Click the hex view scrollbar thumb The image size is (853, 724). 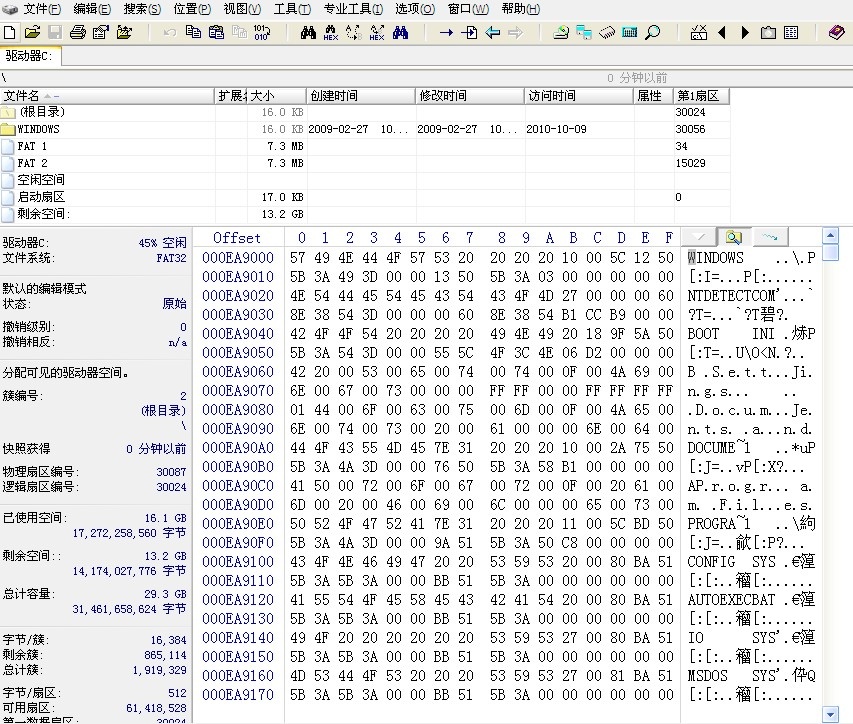coord(830,253)
